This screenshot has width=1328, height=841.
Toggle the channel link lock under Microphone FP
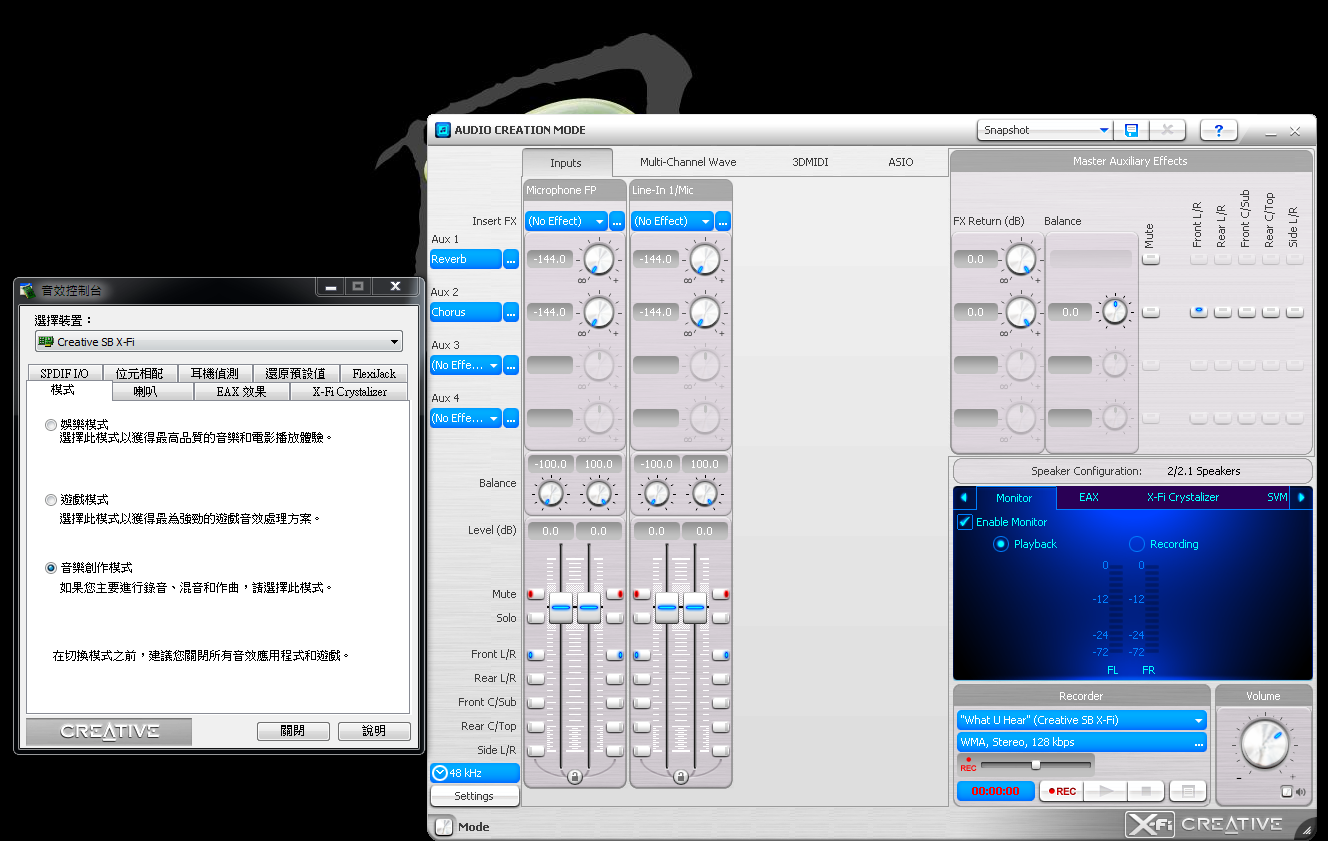coord(575,776)
